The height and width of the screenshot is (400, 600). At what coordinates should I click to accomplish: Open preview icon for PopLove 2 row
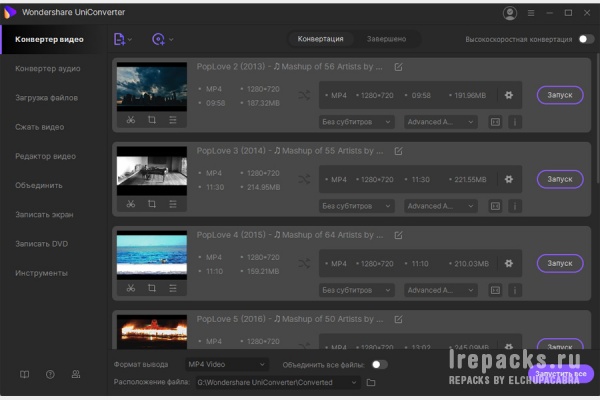coord(495,122)
